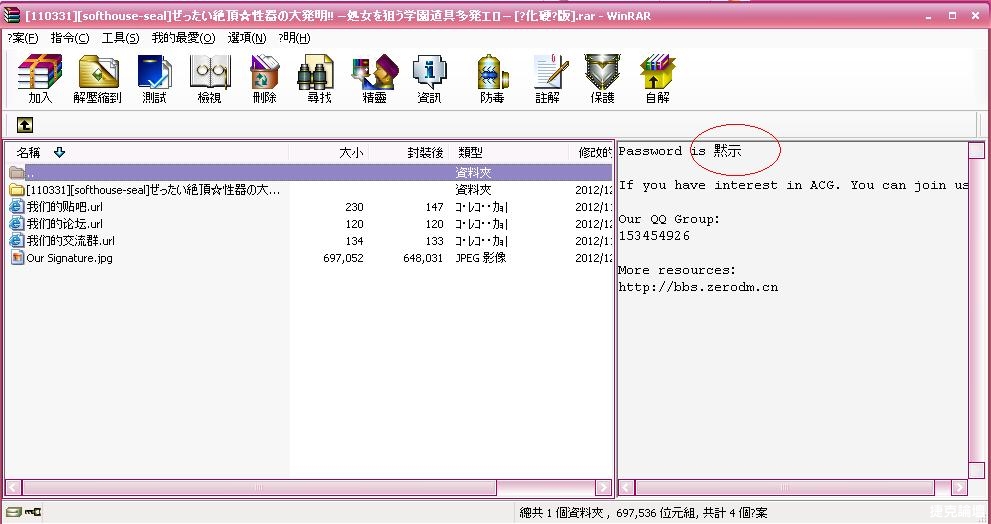Click the comment pane horizontal scrollbar thumb

click(x=784, y=487)
